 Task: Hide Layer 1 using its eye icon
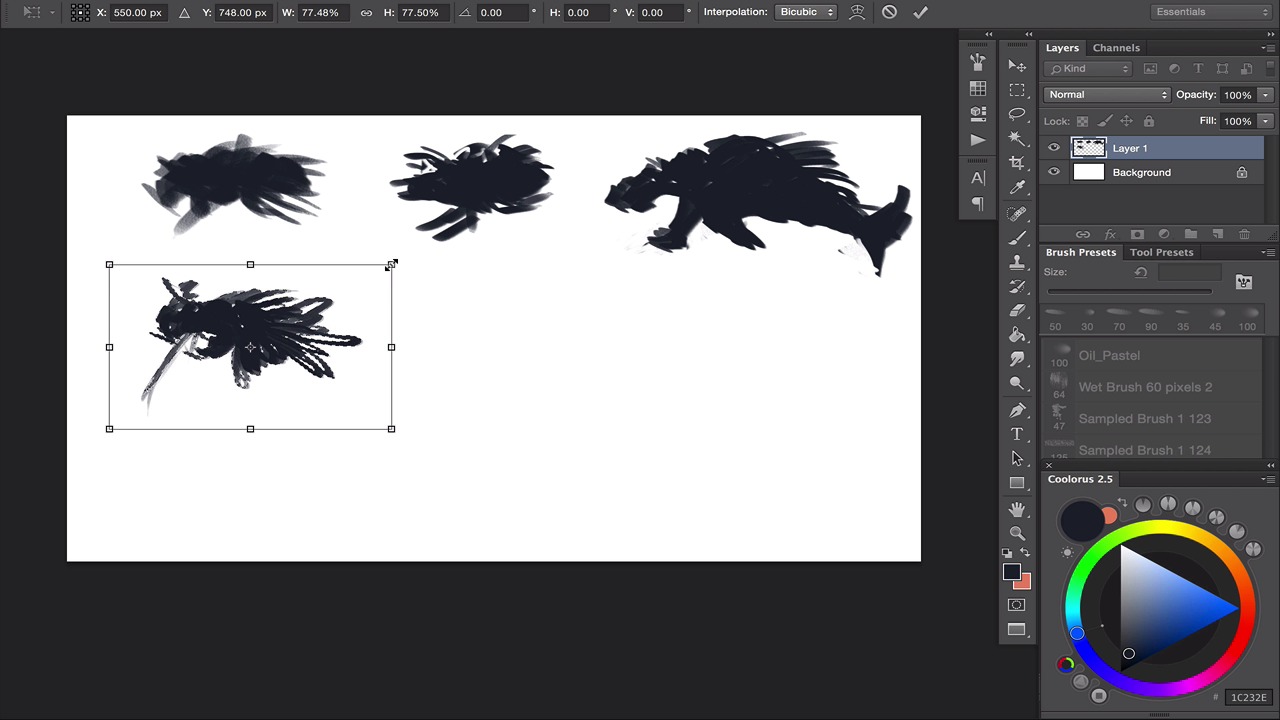click(x=1053, y=148)
